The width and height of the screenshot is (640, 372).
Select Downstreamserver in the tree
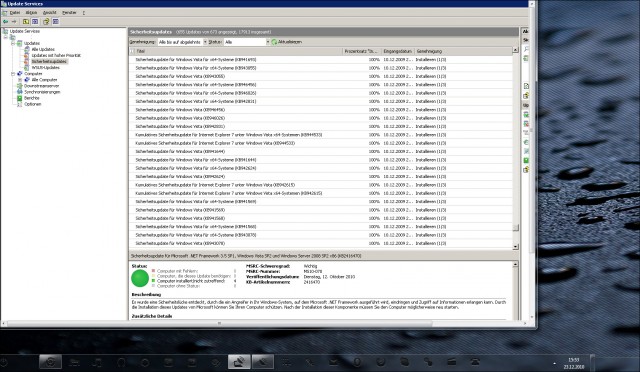(x=41, y=86)
